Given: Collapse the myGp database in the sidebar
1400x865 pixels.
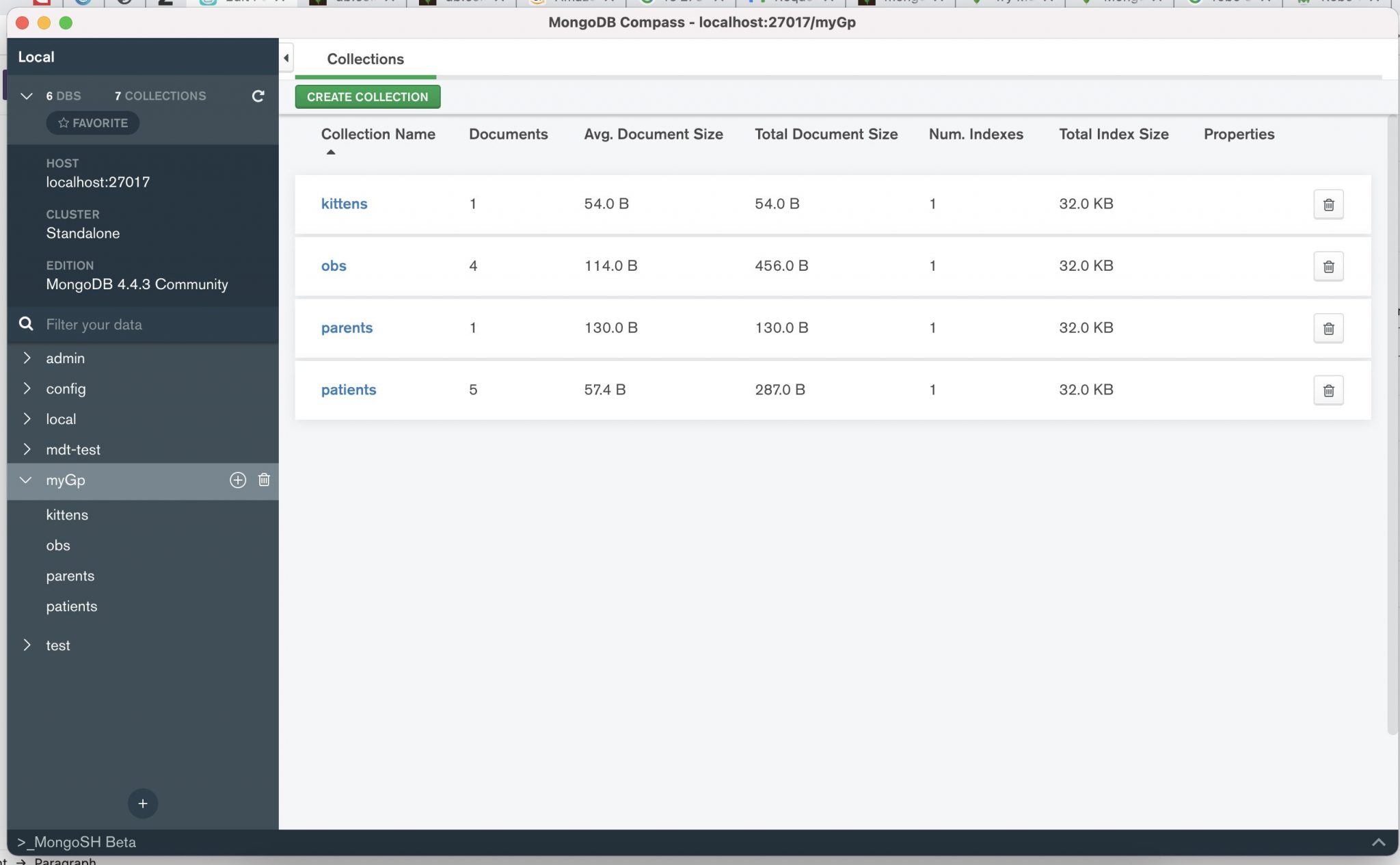Looking at the screenshot, I should [26, 480].
